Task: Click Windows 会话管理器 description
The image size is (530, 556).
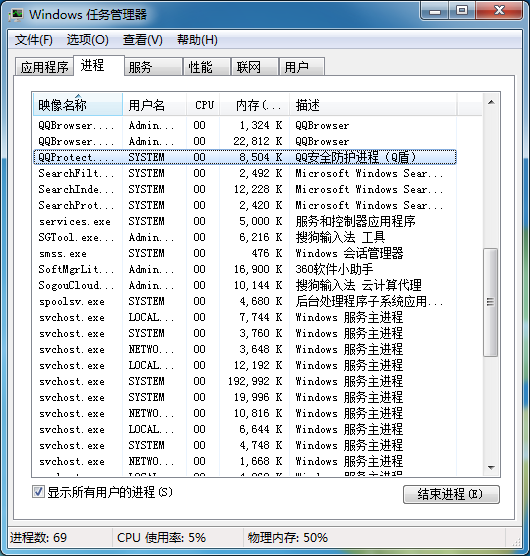Action: (x=349, y=253)
